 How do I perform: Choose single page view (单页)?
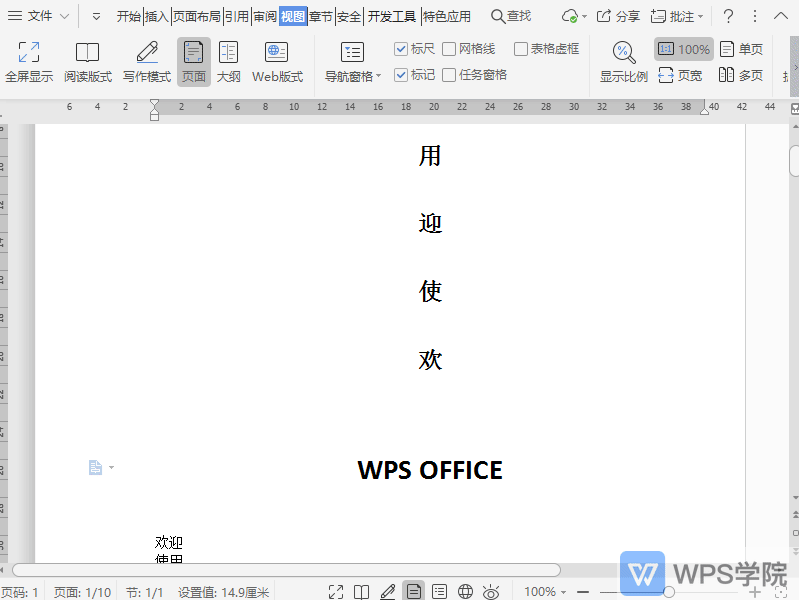(741, 49)
